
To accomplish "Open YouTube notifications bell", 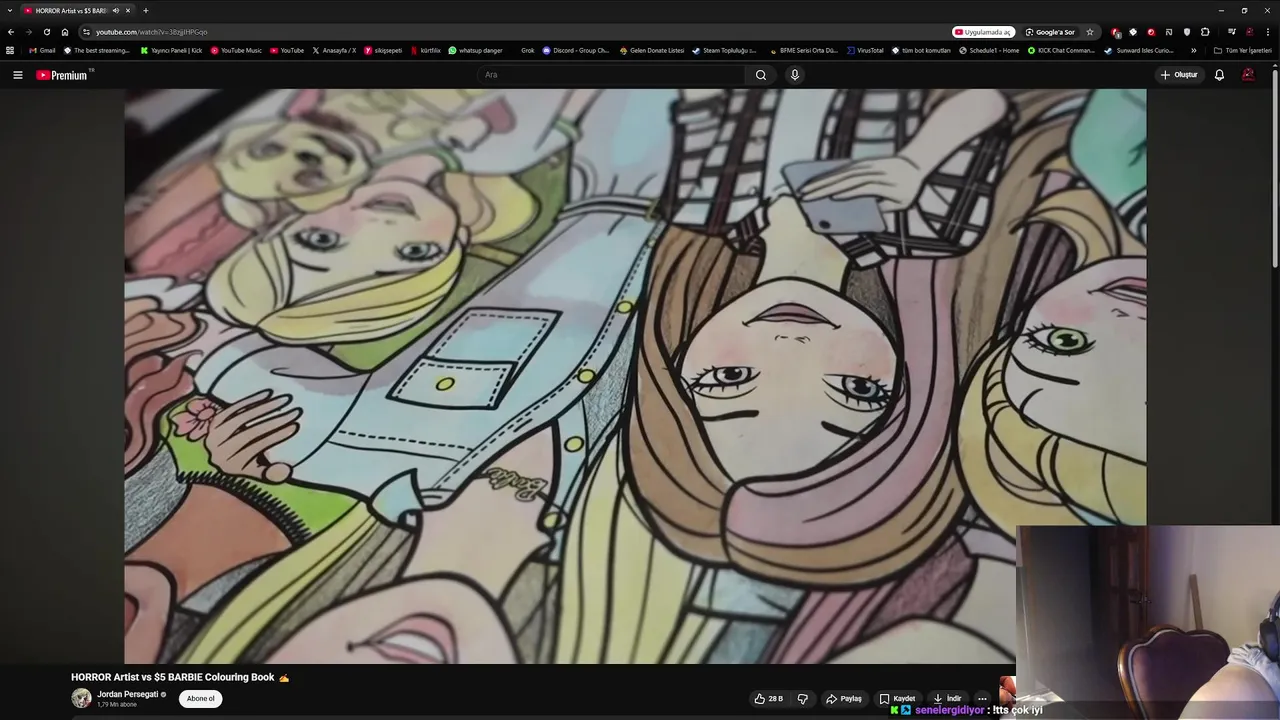I will tap(1219, 75).
